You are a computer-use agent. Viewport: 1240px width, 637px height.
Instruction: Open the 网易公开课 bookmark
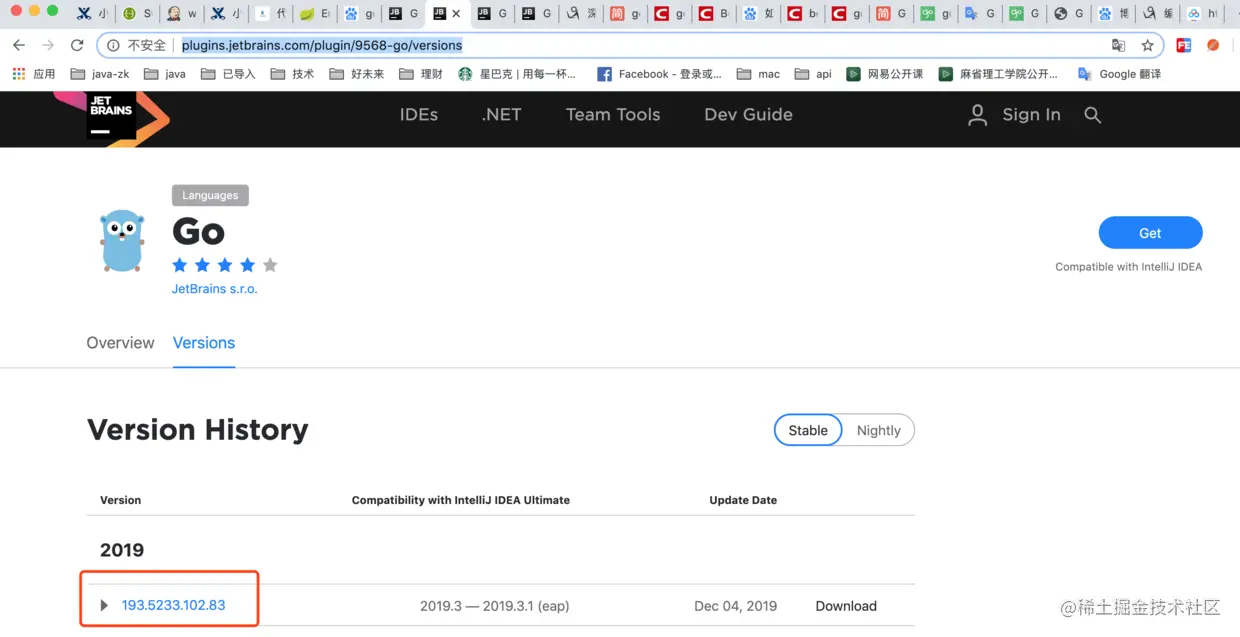(885, 74)
